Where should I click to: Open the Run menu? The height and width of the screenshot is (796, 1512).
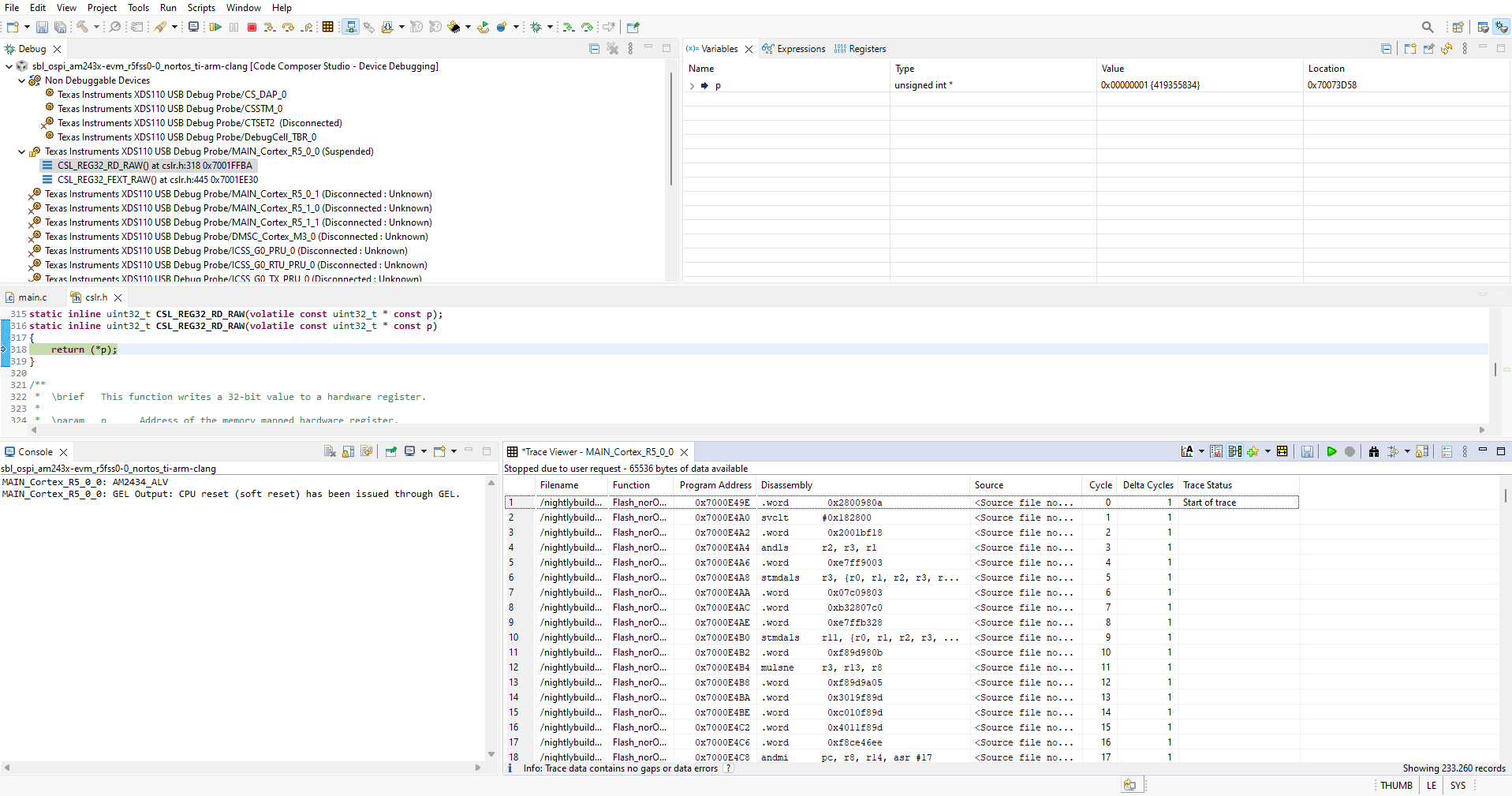pyautogui.click(x=168, y=8)
